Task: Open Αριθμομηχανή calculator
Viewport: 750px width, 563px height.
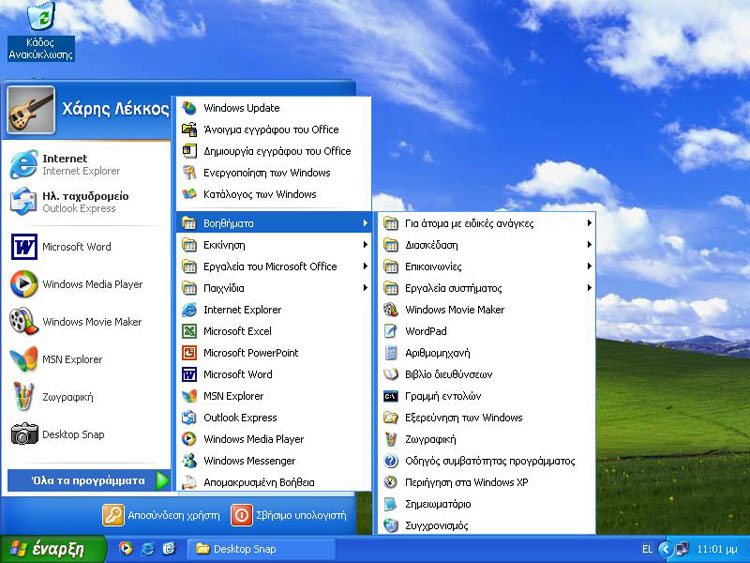Action: [x=487, y=353]
